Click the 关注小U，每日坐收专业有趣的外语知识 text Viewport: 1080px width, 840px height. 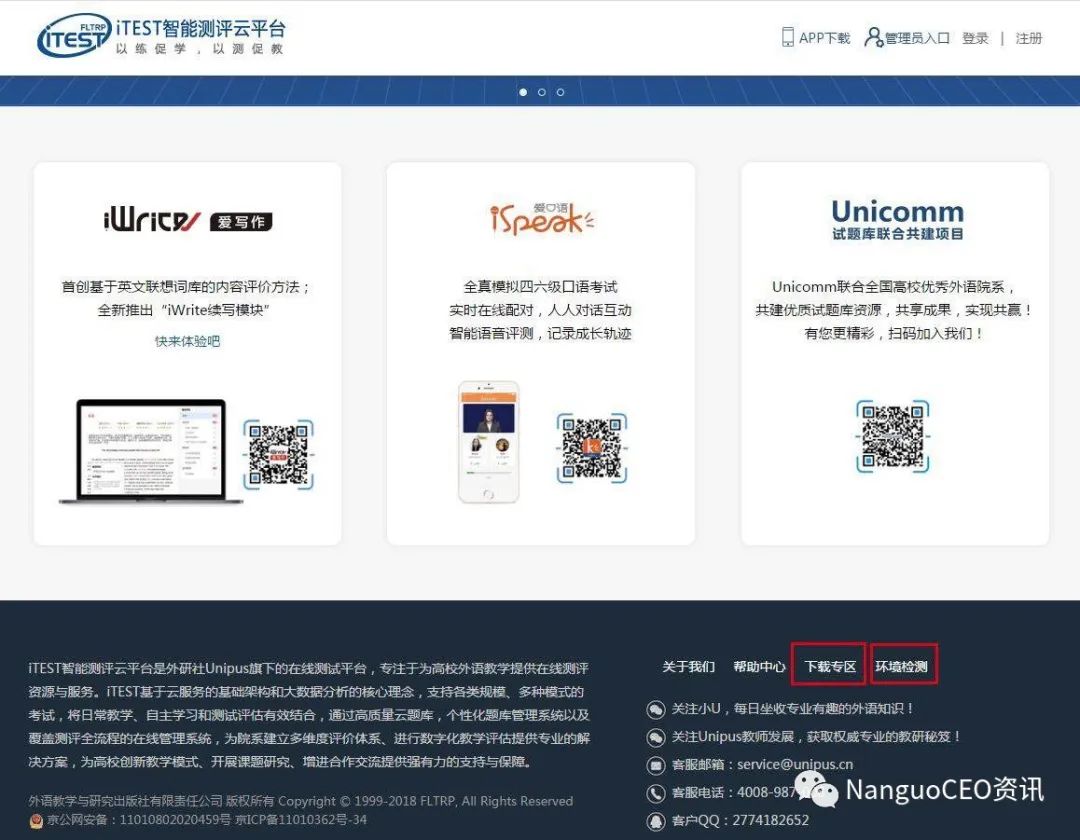click(x=793, y=708)
